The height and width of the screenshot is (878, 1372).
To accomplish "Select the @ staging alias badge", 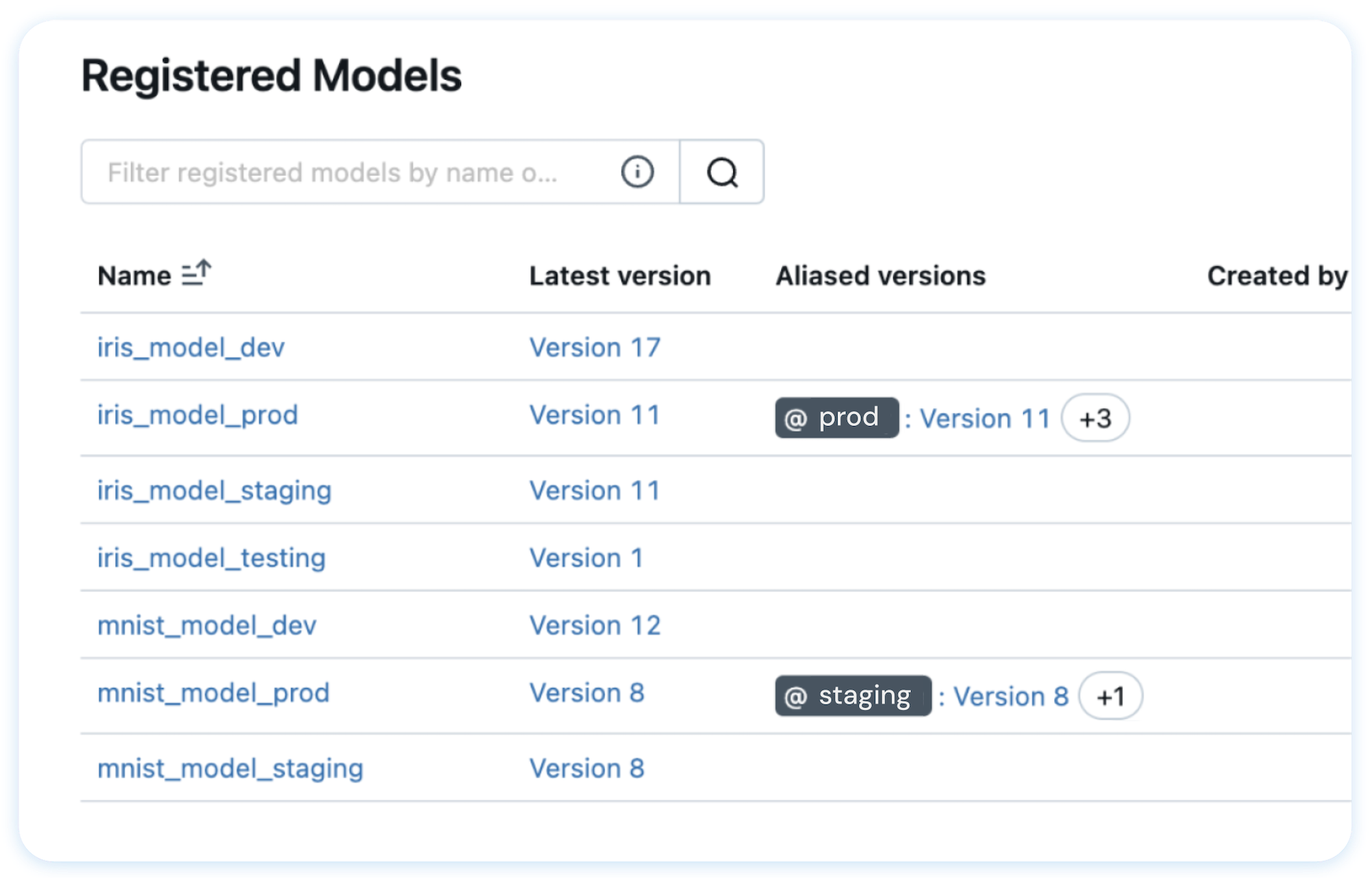I will (x=852, y=695).
